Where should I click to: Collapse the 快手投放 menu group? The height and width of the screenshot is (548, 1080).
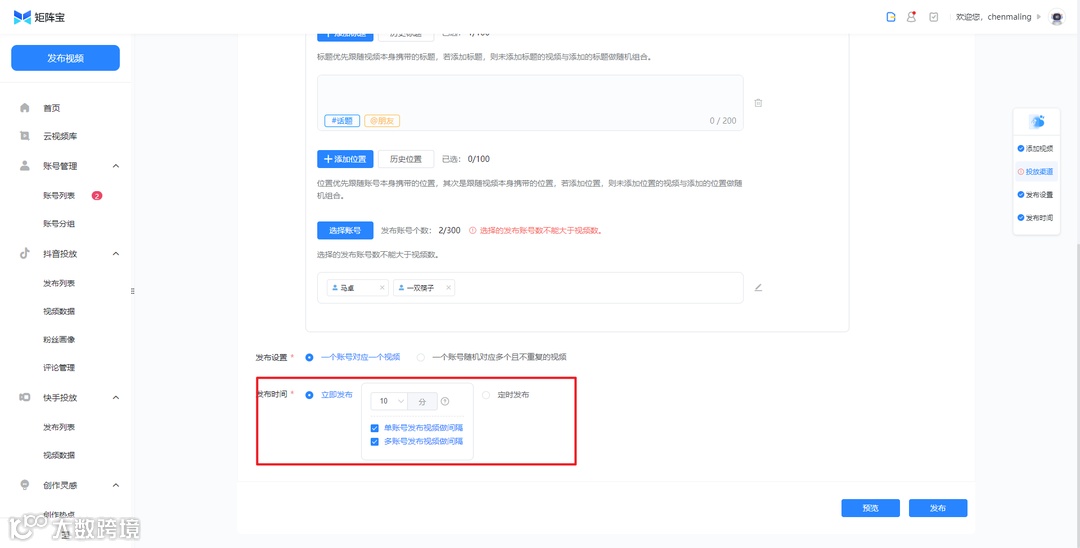pos(116,397)
